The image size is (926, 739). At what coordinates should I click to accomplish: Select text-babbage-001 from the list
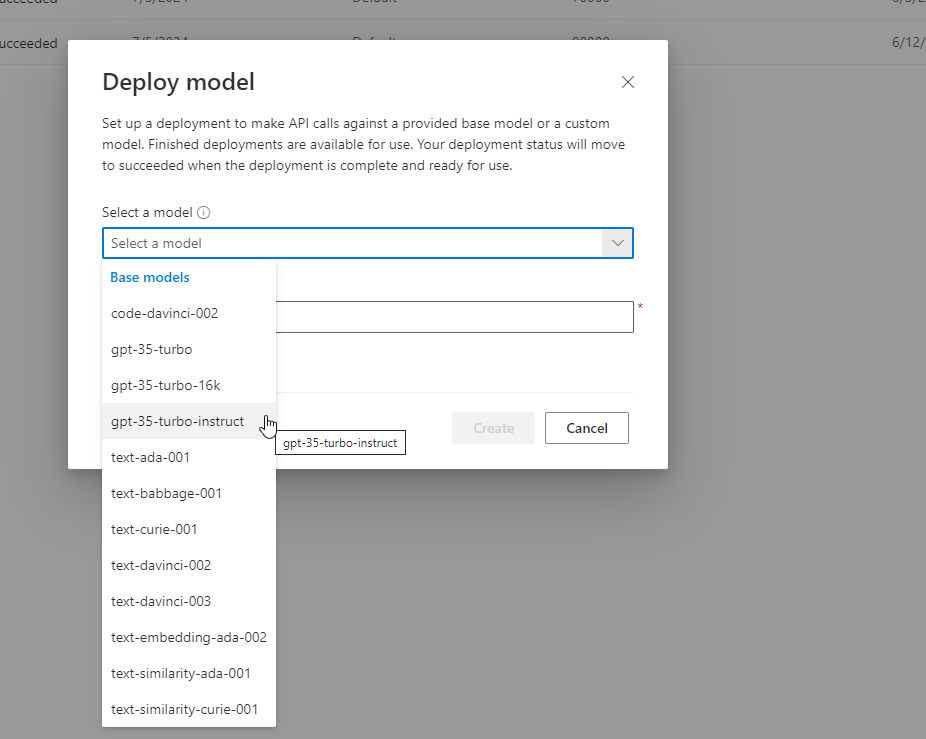(x=189, y=493)
